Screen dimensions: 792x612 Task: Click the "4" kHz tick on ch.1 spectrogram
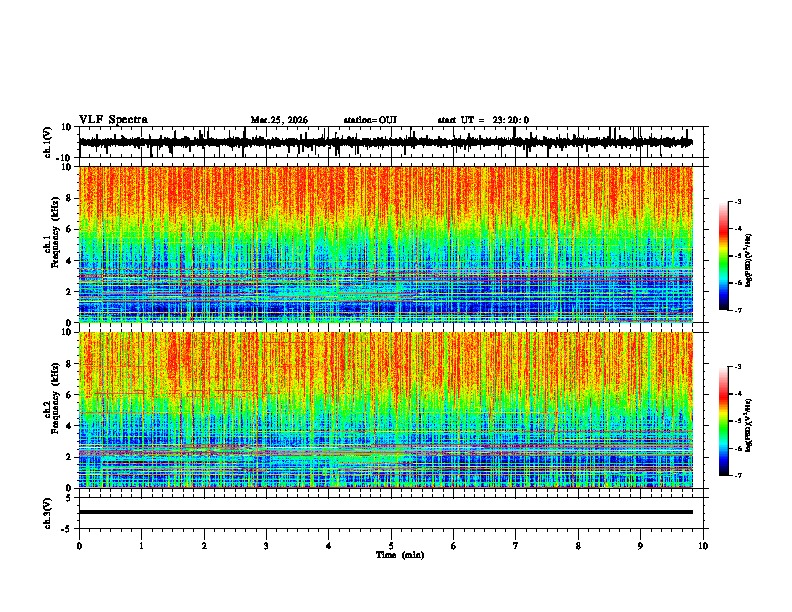click(x=70, y=261)
